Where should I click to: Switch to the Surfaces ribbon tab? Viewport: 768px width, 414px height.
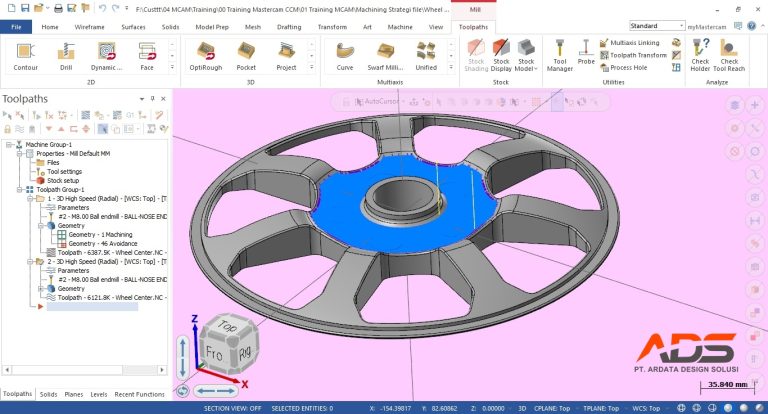[133, 27]
